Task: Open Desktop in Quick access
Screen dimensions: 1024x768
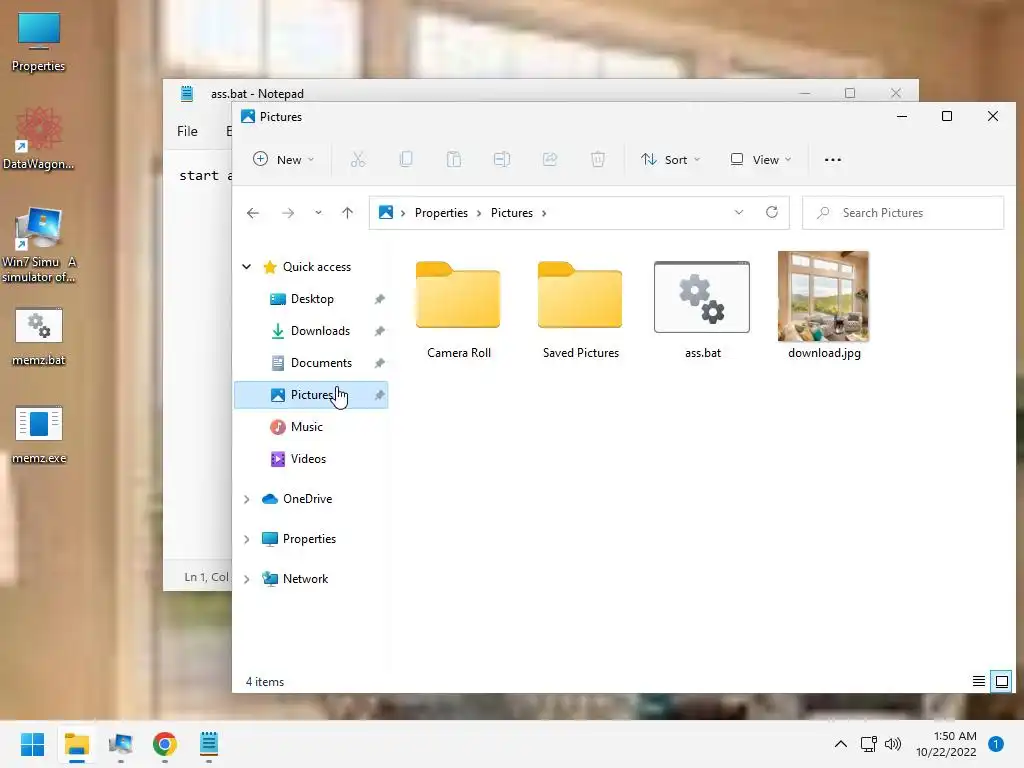Action: pos(311,298)
